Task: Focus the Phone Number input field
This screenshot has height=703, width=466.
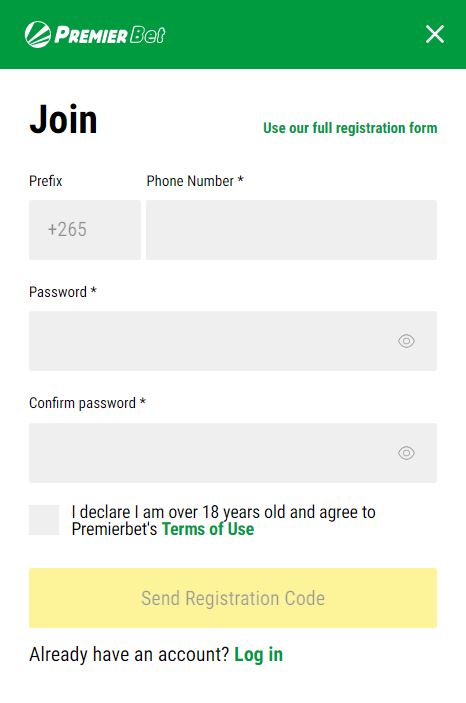Action: [x=291, y=230]
